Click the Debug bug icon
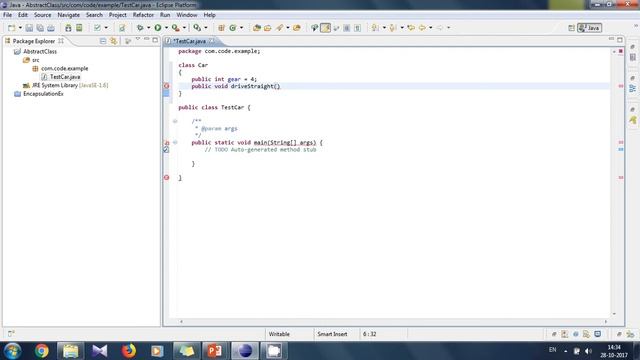This screenshot has height=360, width=640. [140, 28]
